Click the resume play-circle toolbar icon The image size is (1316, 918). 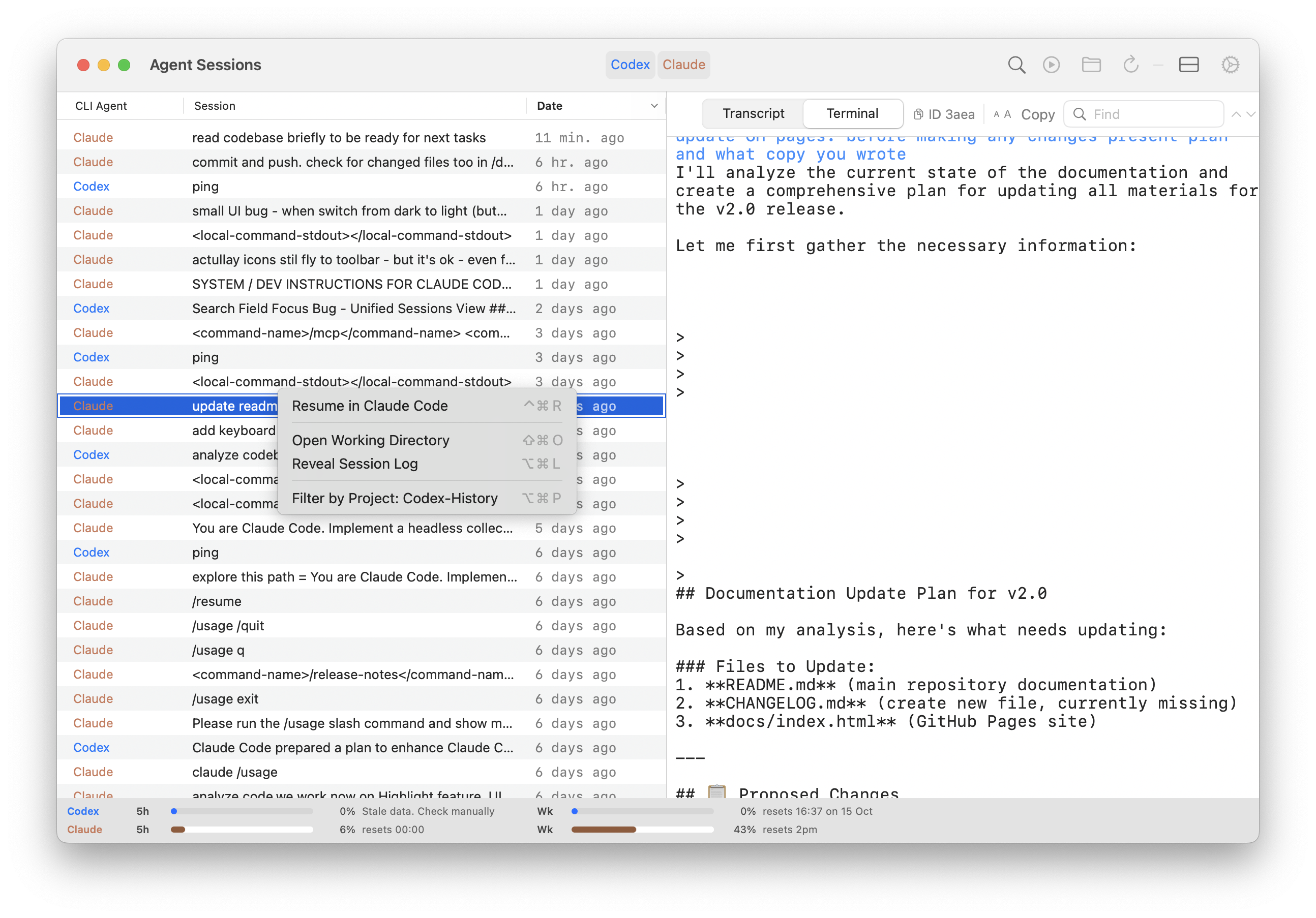[x=1051, y=65]
